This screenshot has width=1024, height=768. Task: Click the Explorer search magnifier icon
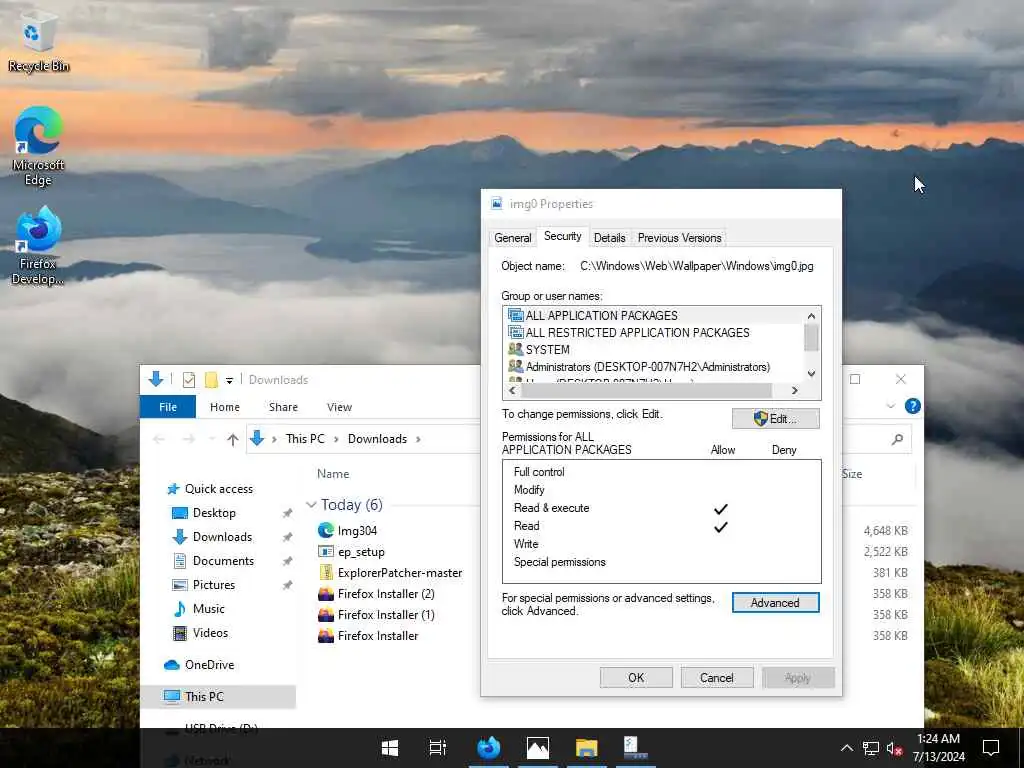(897, 439)
